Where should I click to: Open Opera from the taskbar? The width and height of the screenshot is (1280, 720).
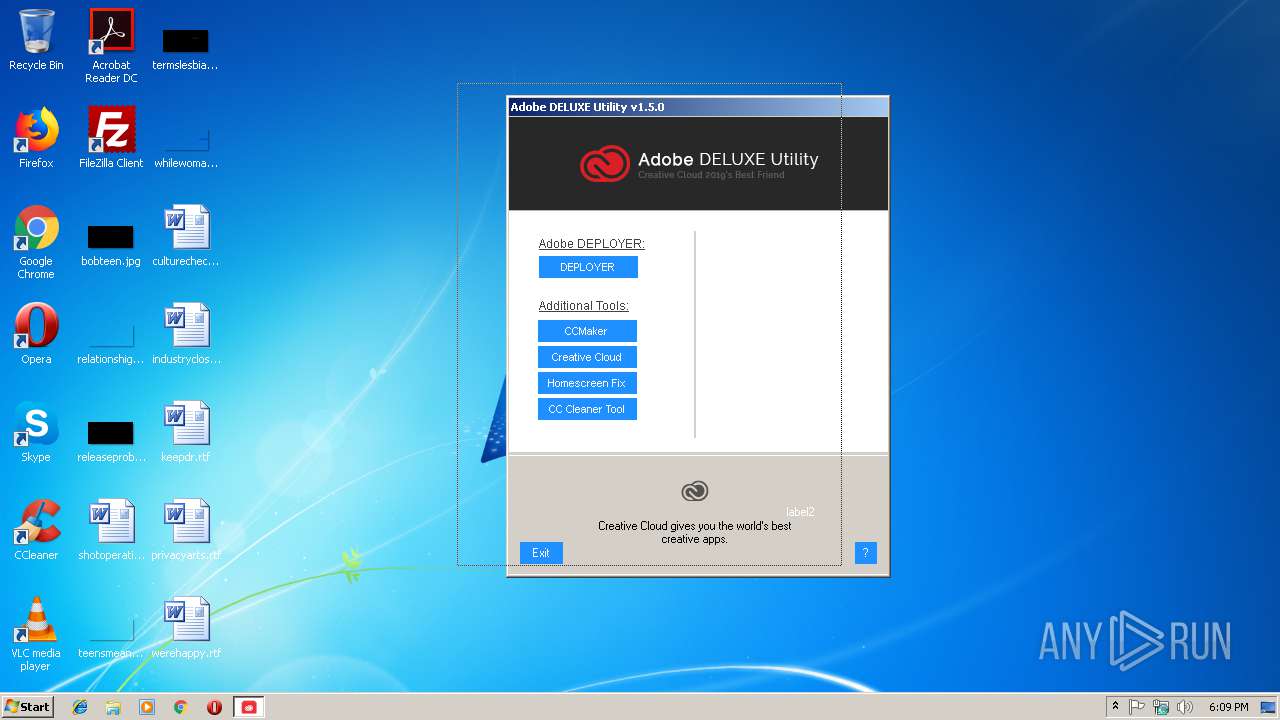click(x=214, y=707)
